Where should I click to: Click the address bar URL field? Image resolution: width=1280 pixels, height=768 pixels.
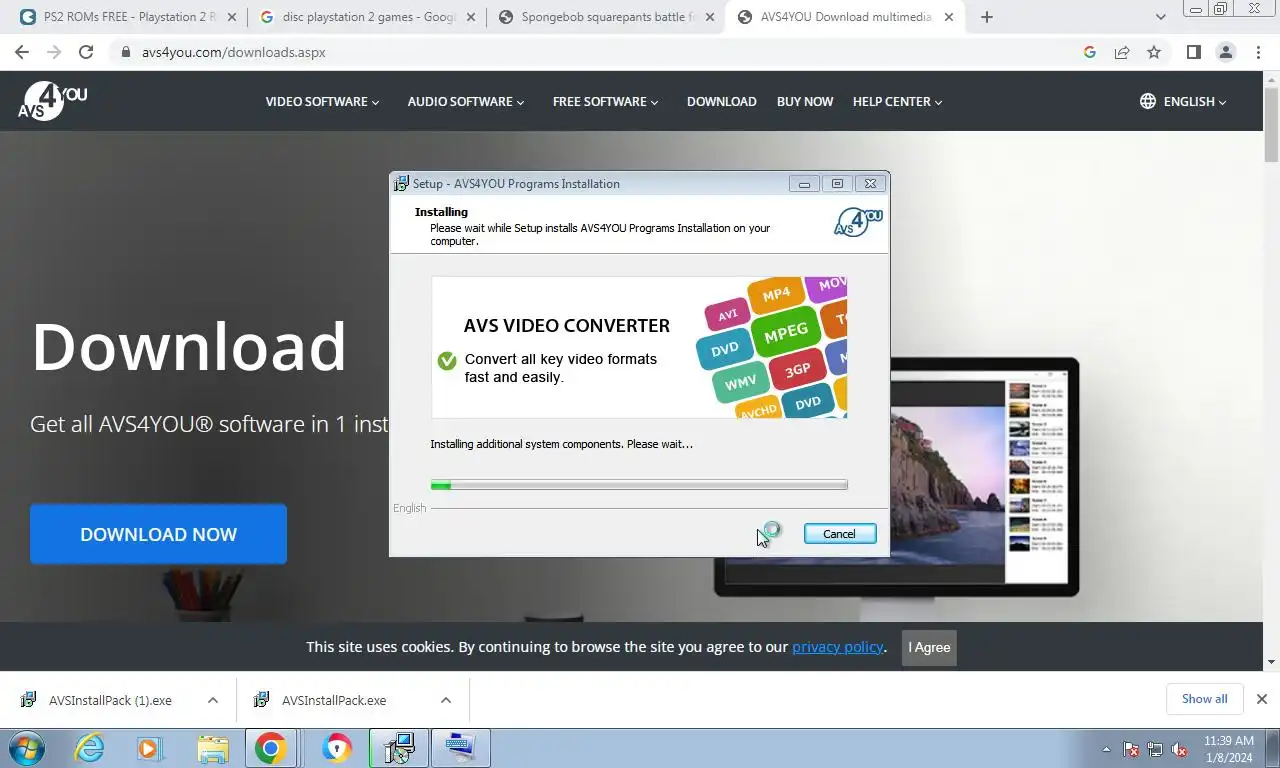[x=600, y=52]
